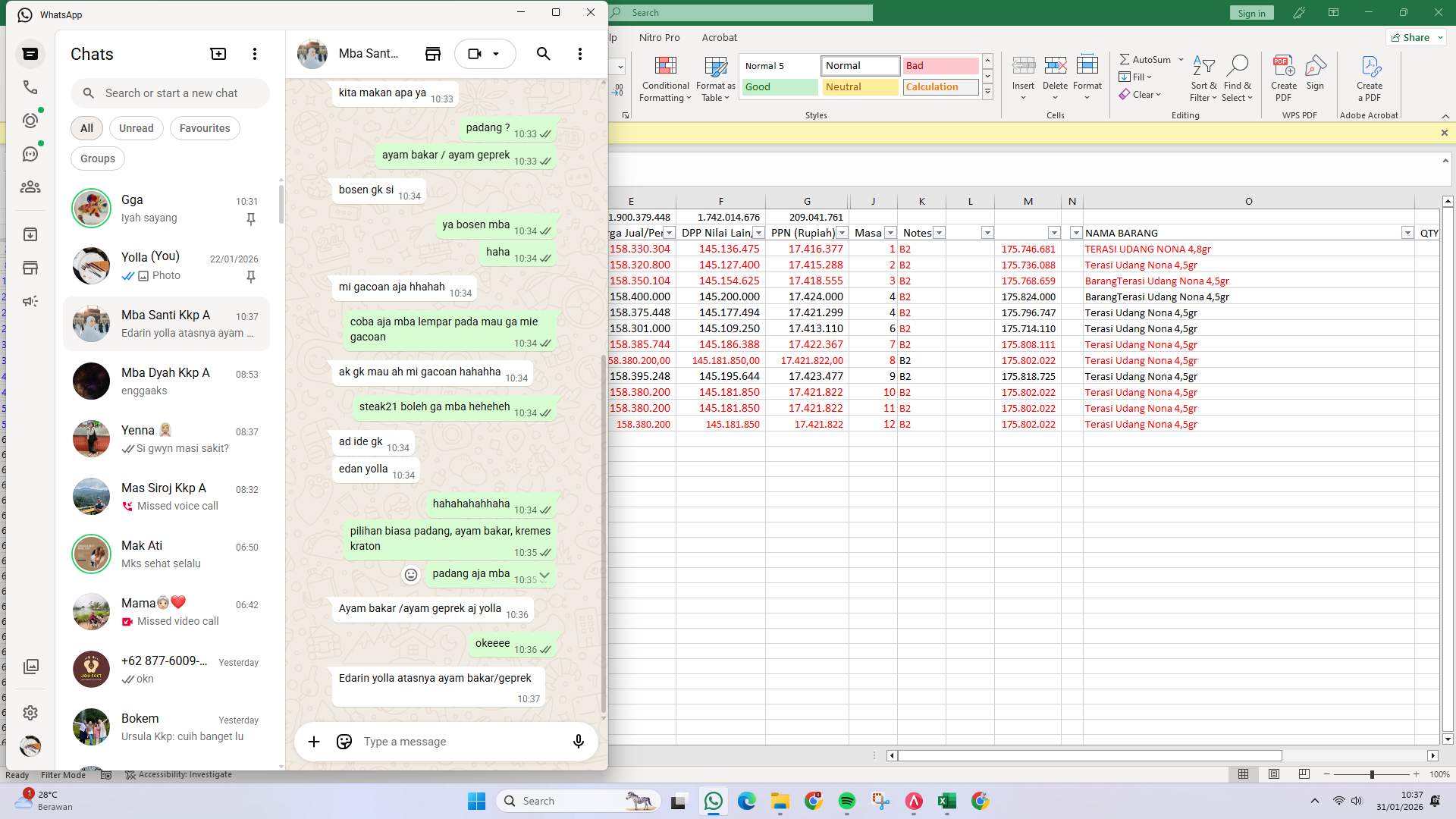Record a voice message with the microphone
This screenshot has width=1456, height=819.
578,742
